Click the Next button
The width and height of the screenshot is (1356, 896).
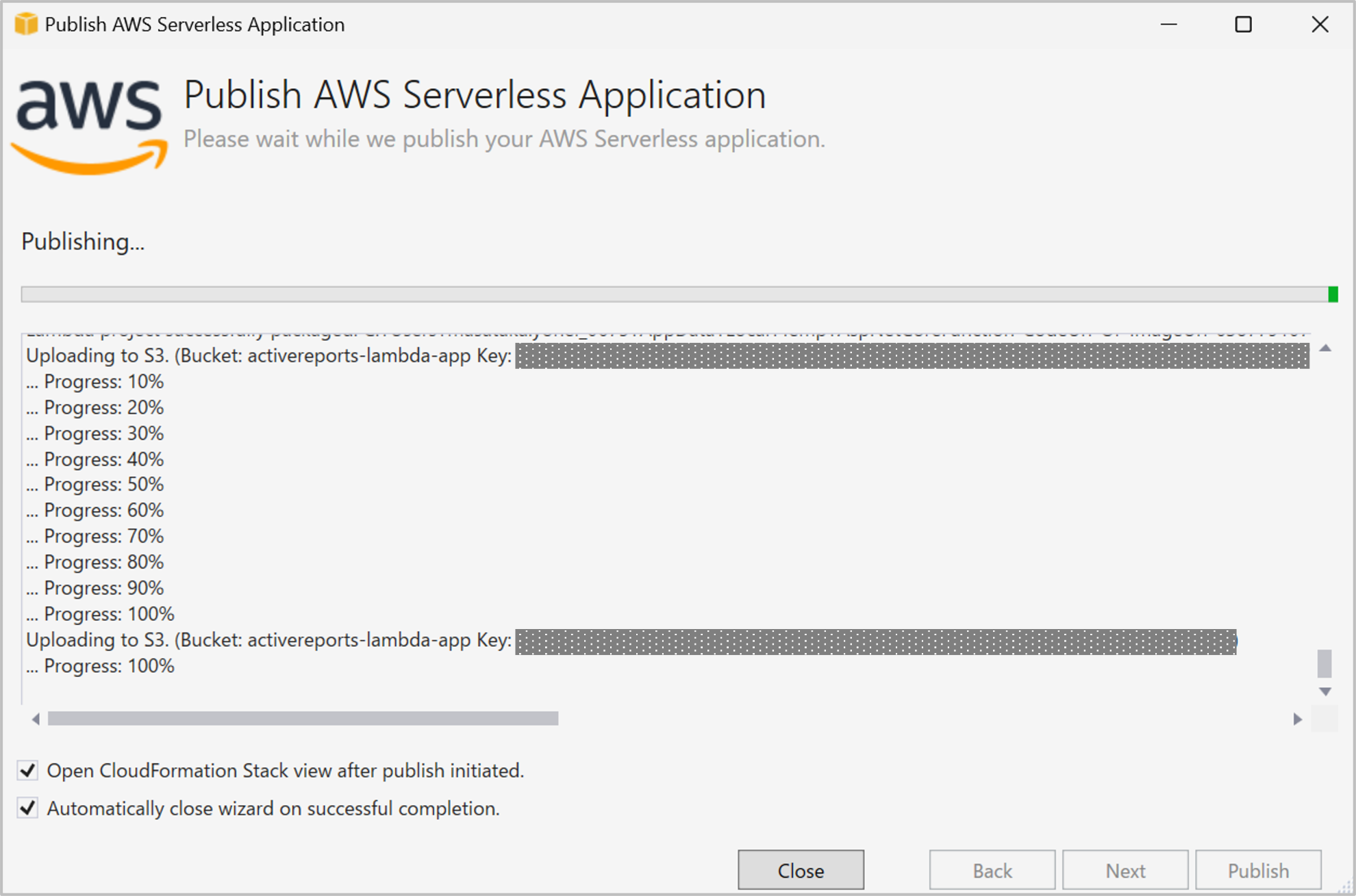[1125, 870]
